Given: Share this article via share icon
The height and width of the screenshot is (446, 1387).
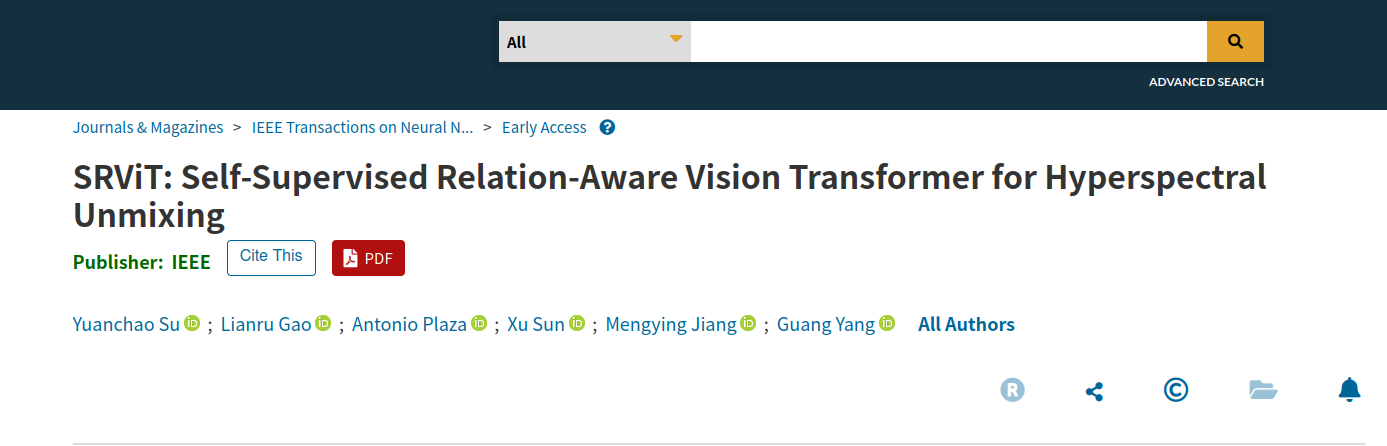Looking at the screenshot, I should (x=1094, y=391).
